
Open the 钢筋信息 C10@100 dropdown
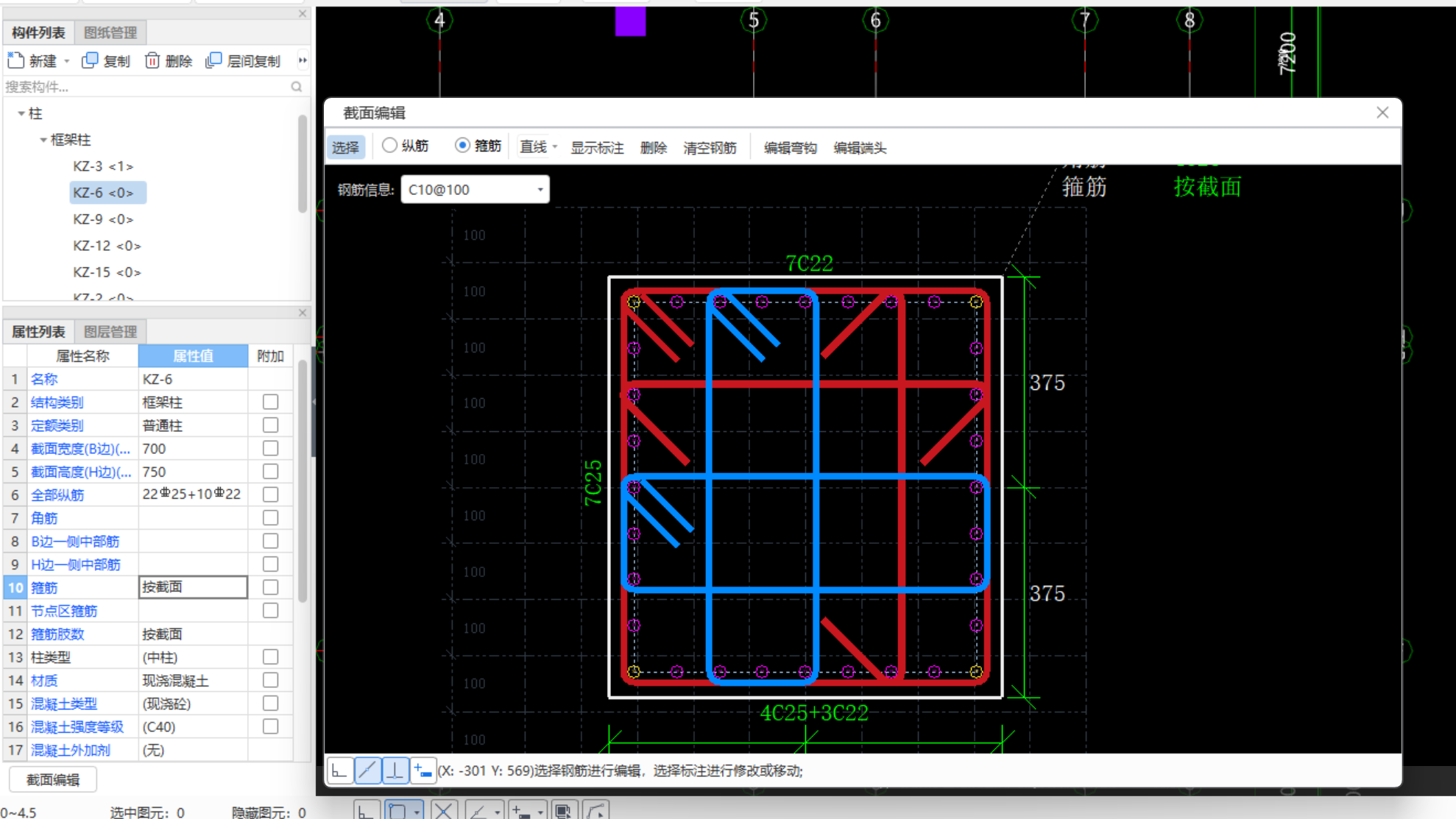coord(540,190)
